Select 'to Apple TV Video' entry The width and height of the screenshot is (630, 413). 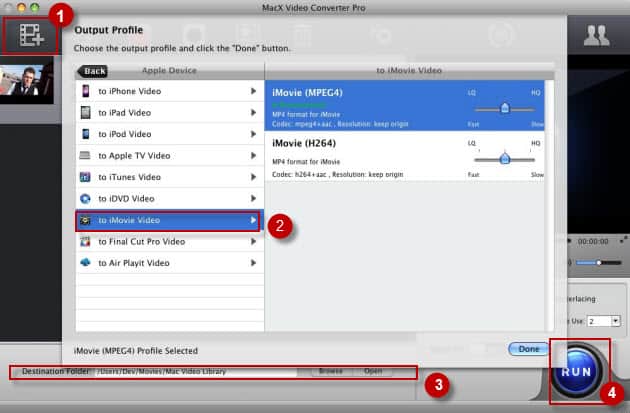click(170, 155)
